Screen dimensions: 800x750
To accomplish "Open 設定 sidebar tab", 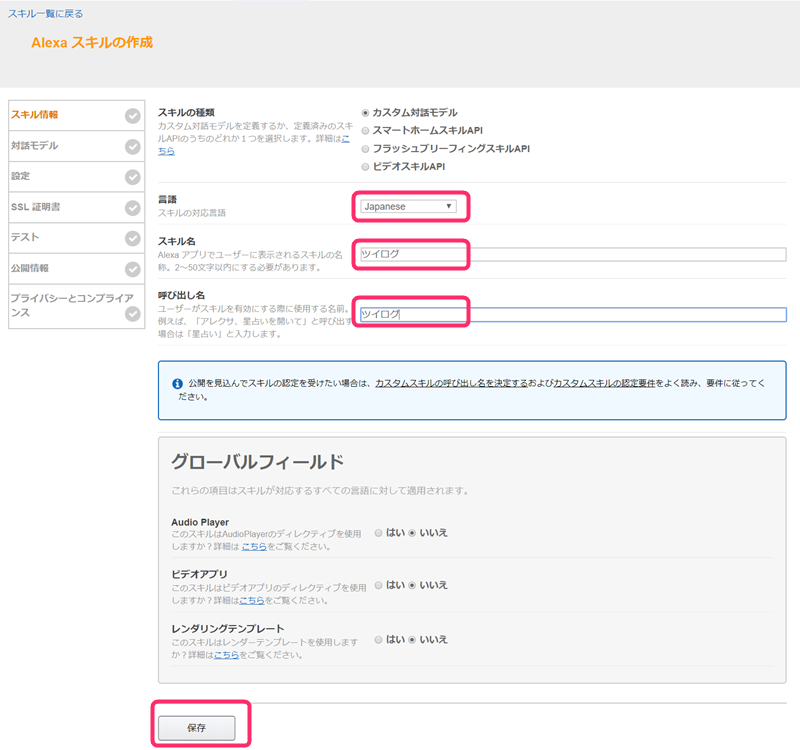I will (77, 177).
